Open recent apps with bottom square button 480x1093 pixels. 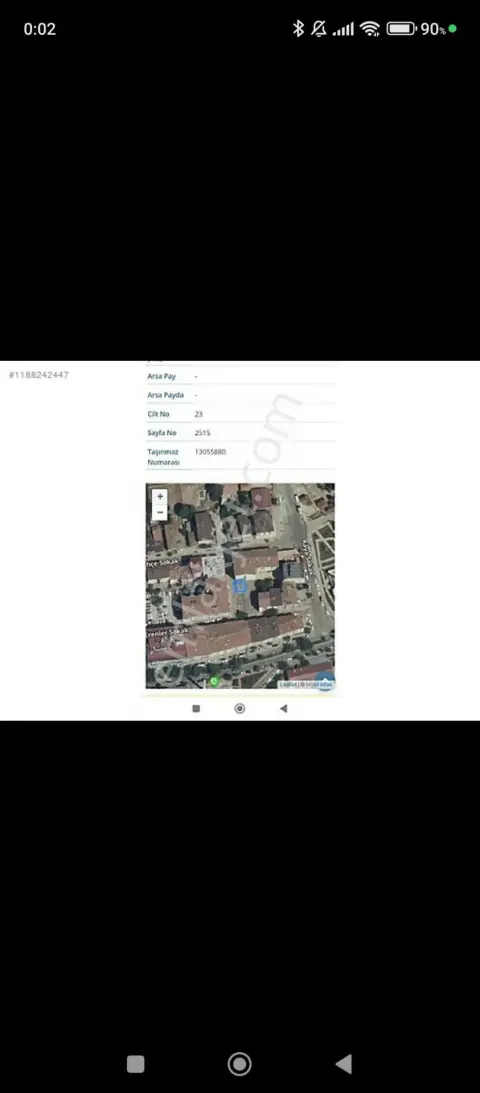pyautogui.click(x=136, y=1064)
